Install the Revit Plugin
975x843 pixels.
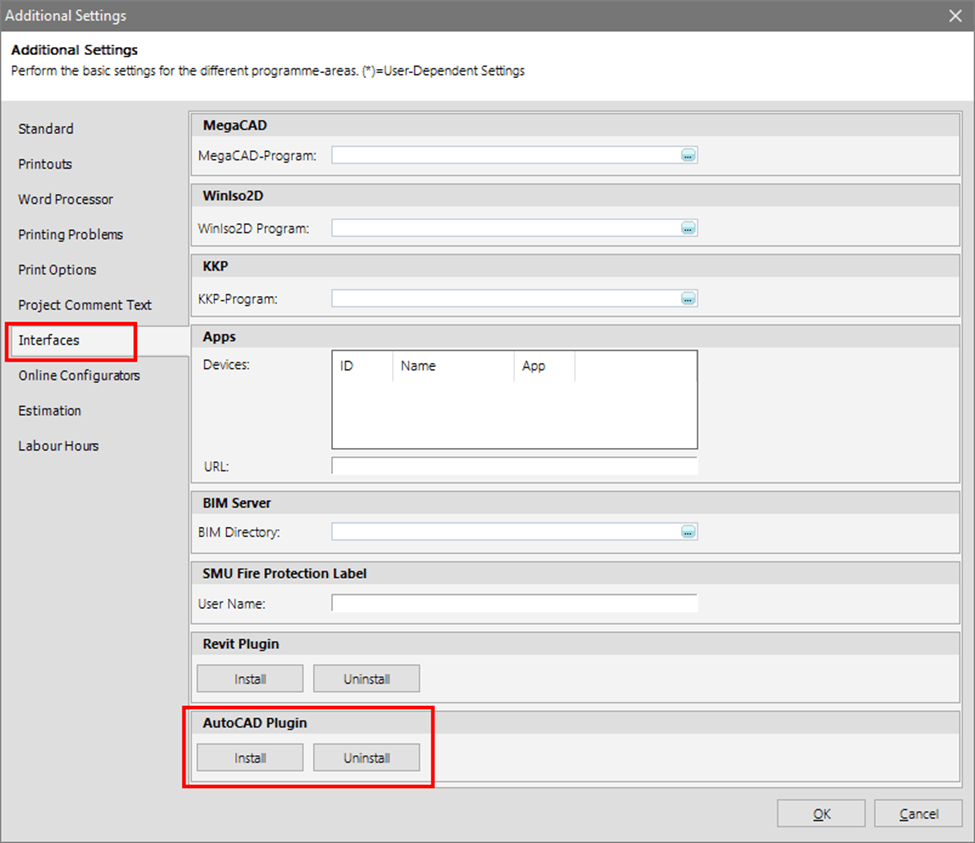[x=250, y=679]
